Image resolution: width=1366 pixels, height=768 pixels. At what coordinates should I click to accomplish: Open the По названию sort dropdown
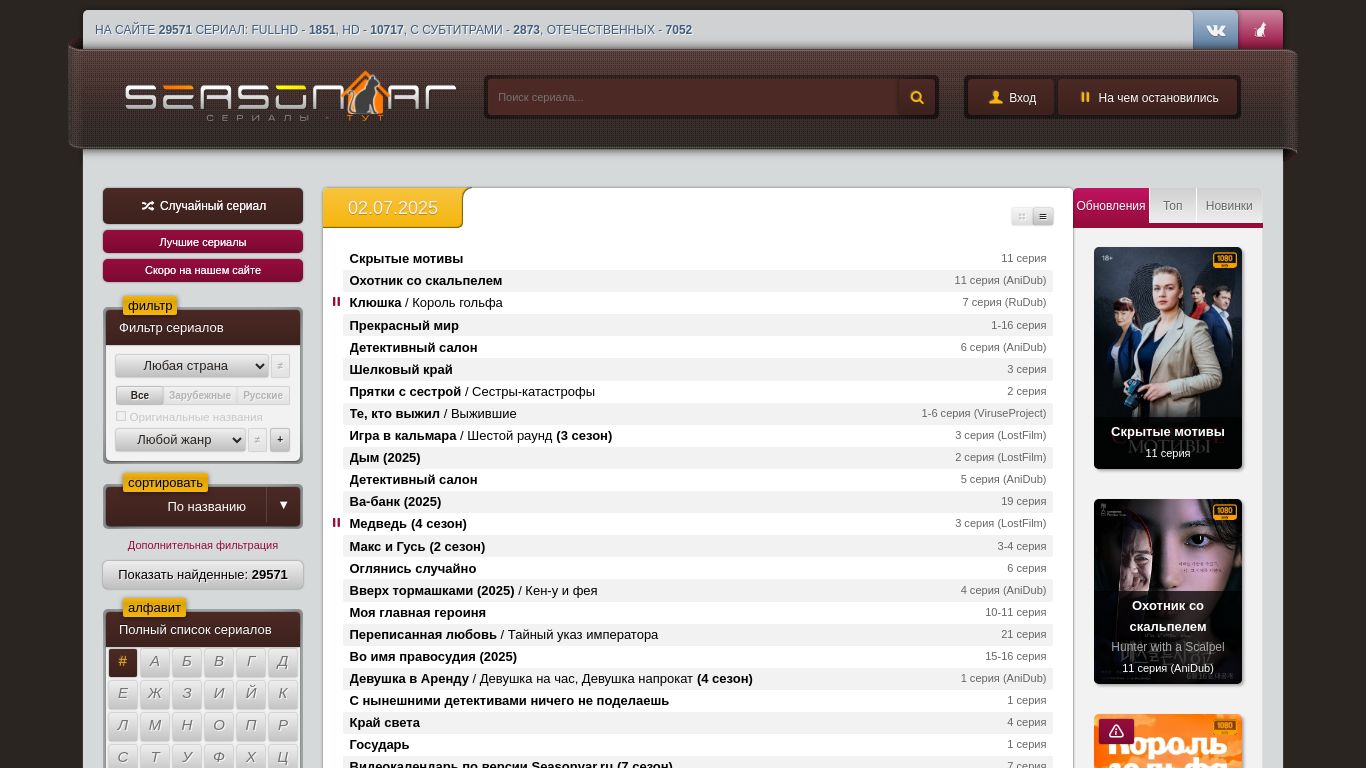tap(187, 507)
